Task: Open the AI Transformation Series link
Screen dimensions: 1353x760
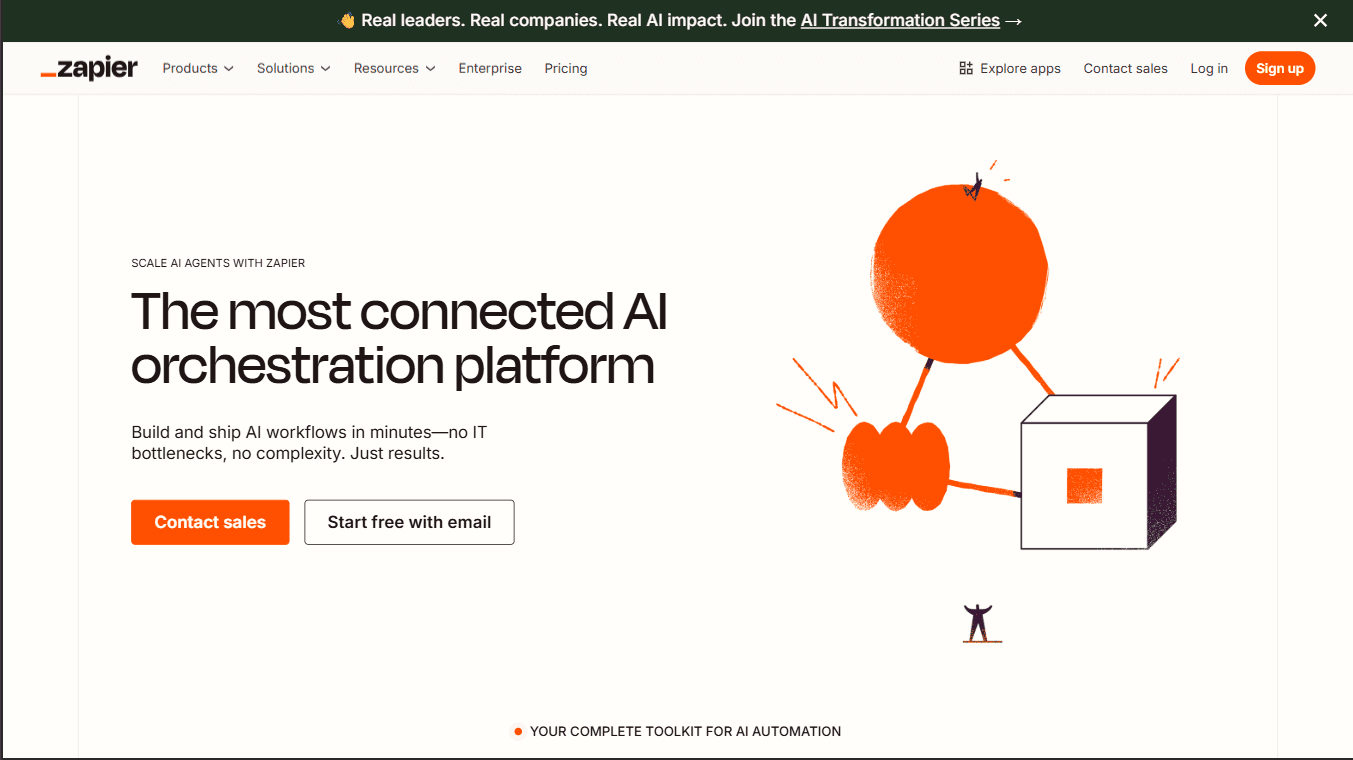Action: pyautogui.click(x=900, y=20)
